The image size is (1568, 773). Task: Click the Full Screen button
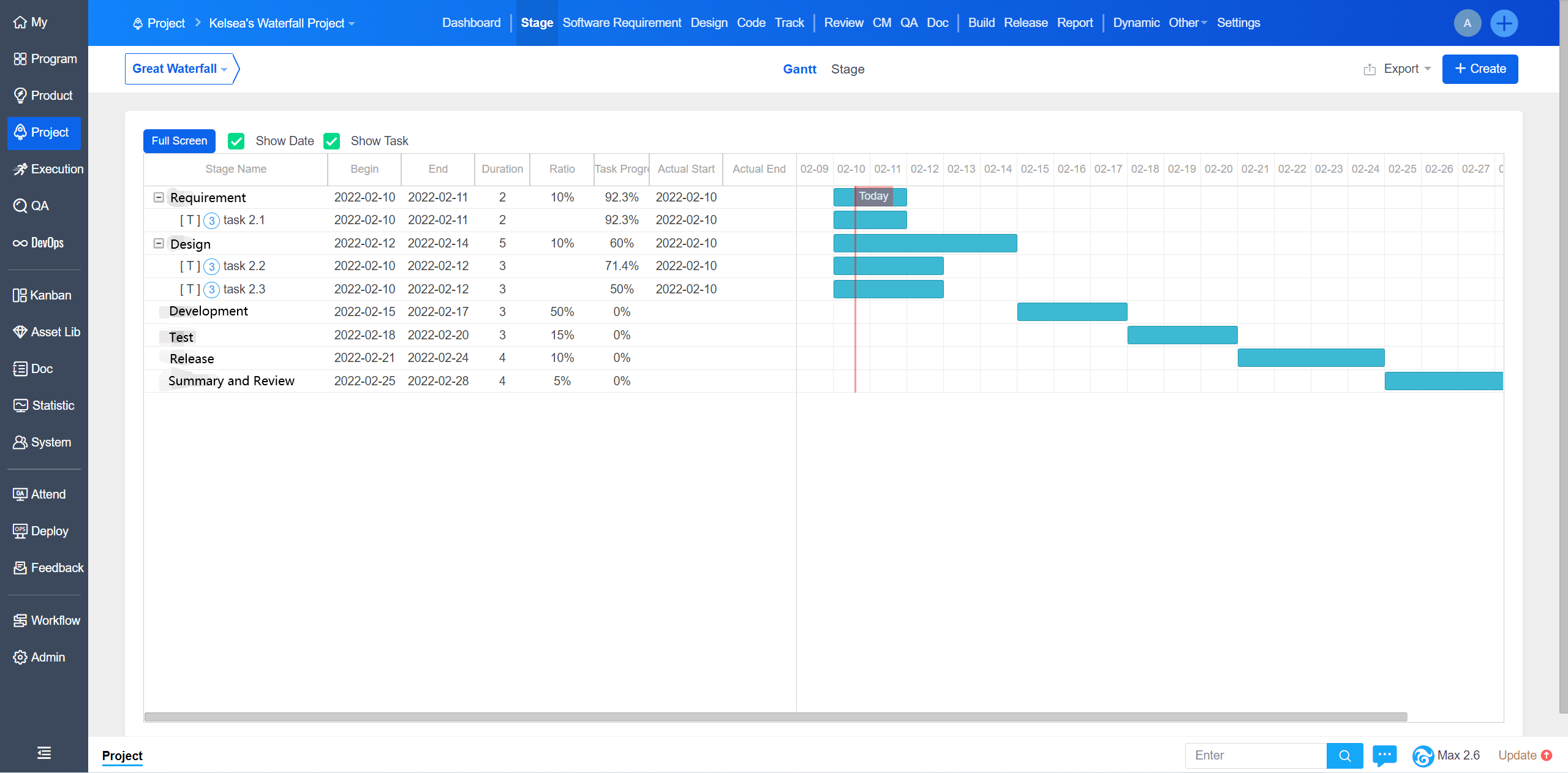coord(179,141)
